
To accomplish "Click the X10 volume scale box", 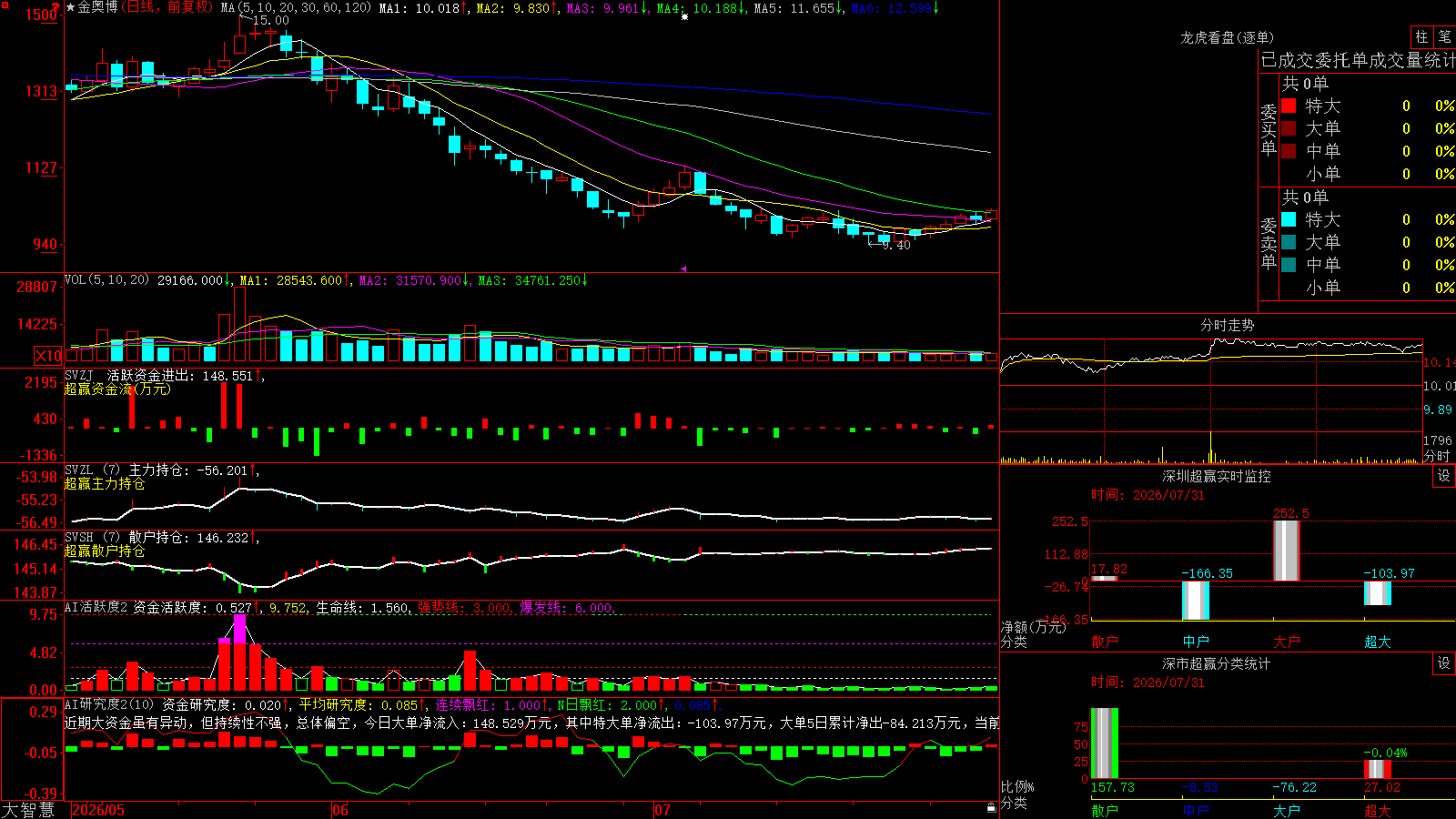I will click(x=48, y=356).
